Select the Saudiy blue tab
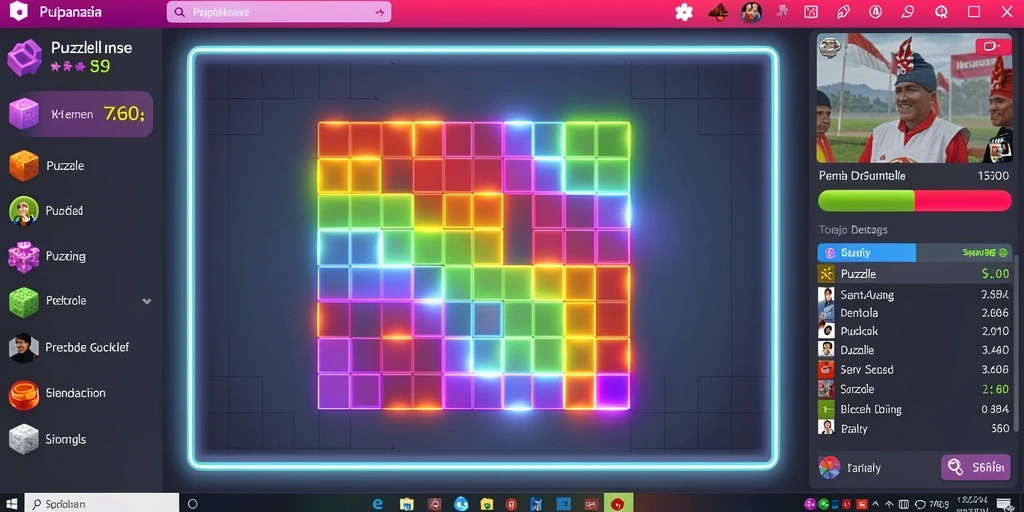1024x512 pixels. tap(867, 252)
